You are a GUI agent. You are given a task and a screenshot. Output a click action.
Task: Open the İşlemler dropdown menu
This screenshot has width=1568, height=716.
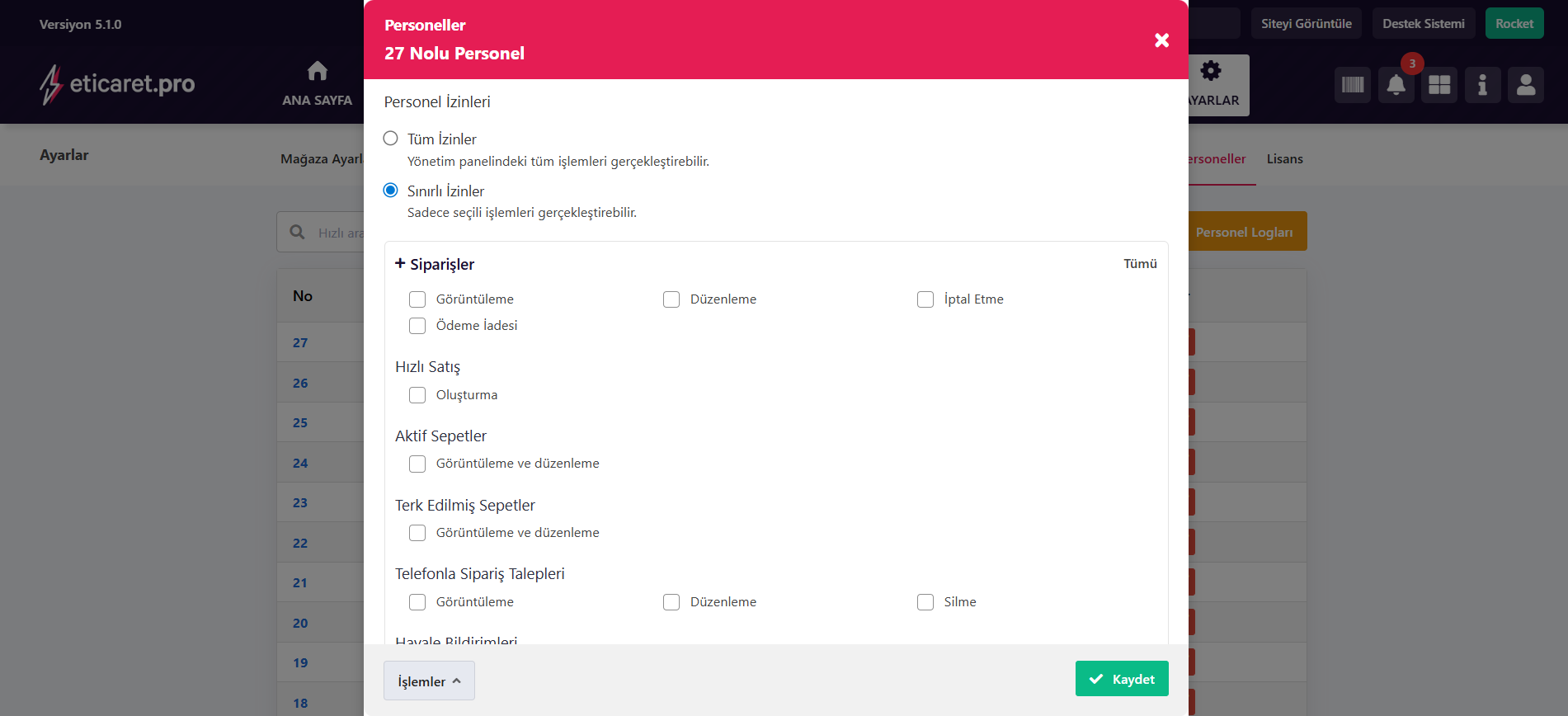(x=429, y=681)
